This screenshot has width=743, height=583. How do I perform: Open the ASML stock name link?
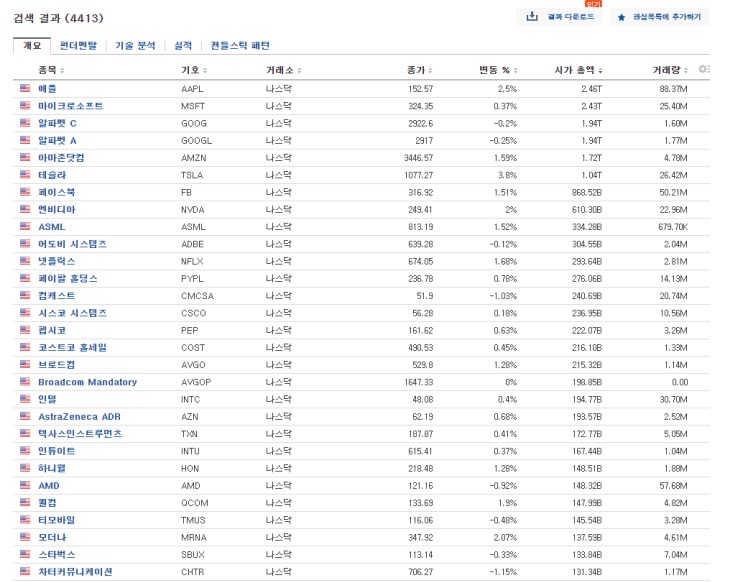[52, 227]
